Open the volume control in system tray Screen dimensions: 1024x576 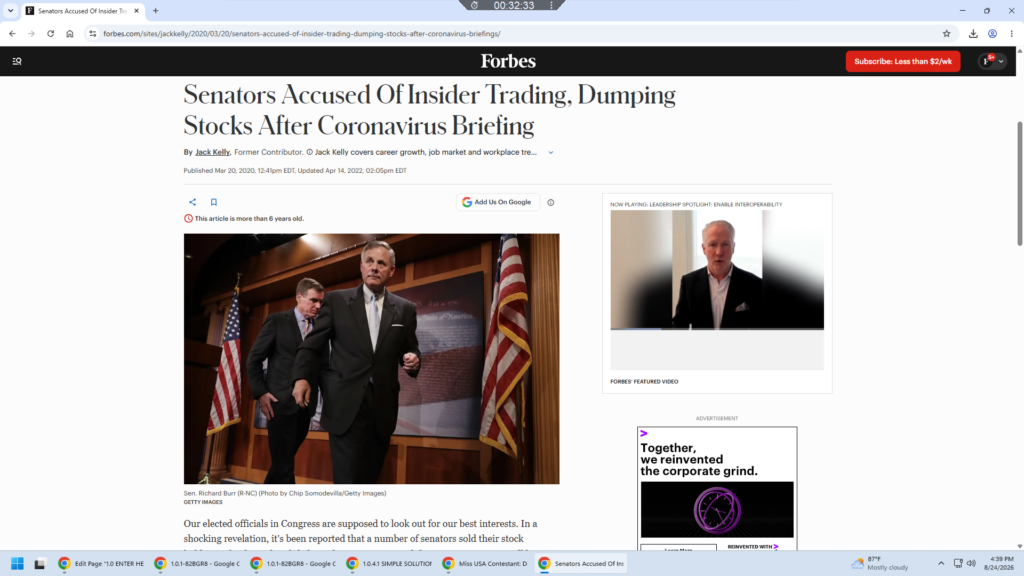972,564
